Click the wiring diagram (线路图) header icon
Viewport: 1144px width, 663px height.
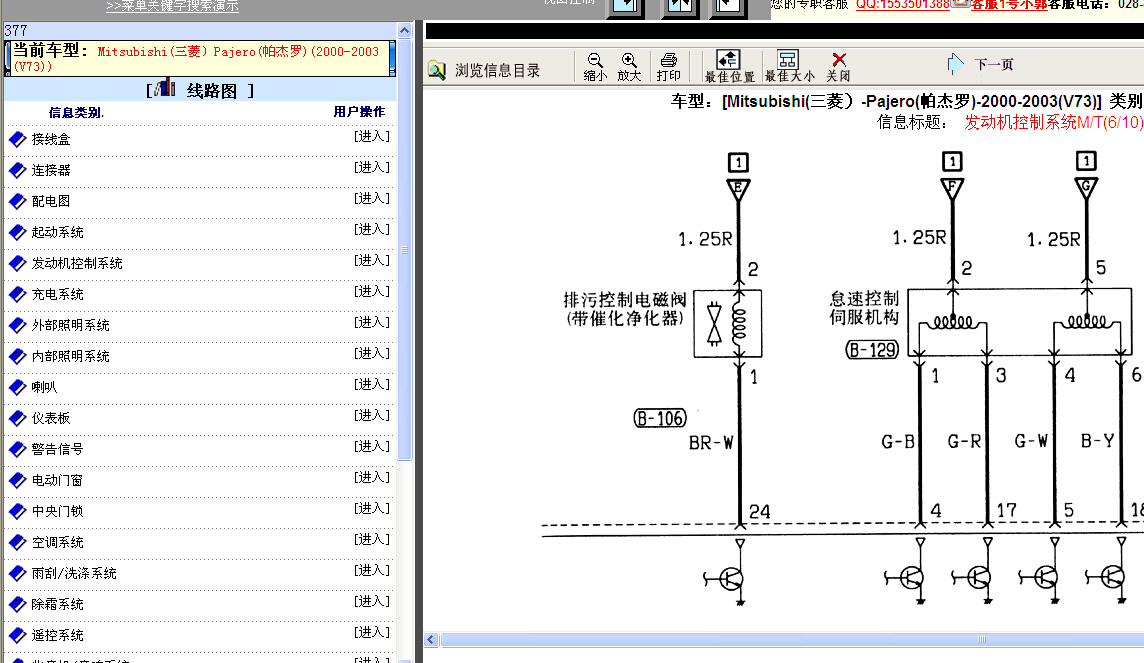(x=166, y=88)
